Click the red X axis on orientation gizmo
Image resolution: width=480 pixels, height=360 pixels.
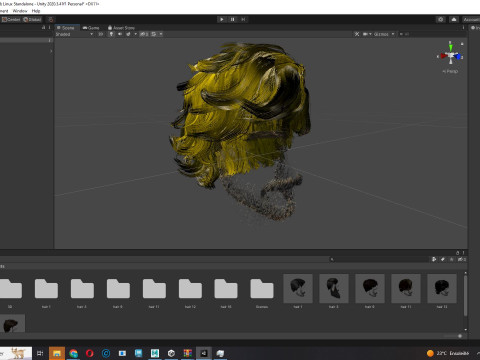click(x=443, y=56)
